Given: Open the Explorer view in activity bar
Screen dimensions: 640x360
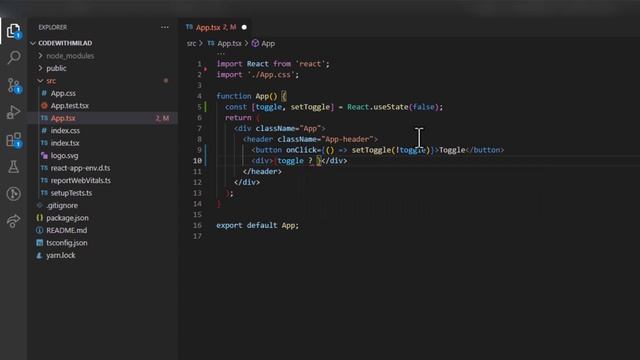Looking at the screenshot, I should [13, 31].
